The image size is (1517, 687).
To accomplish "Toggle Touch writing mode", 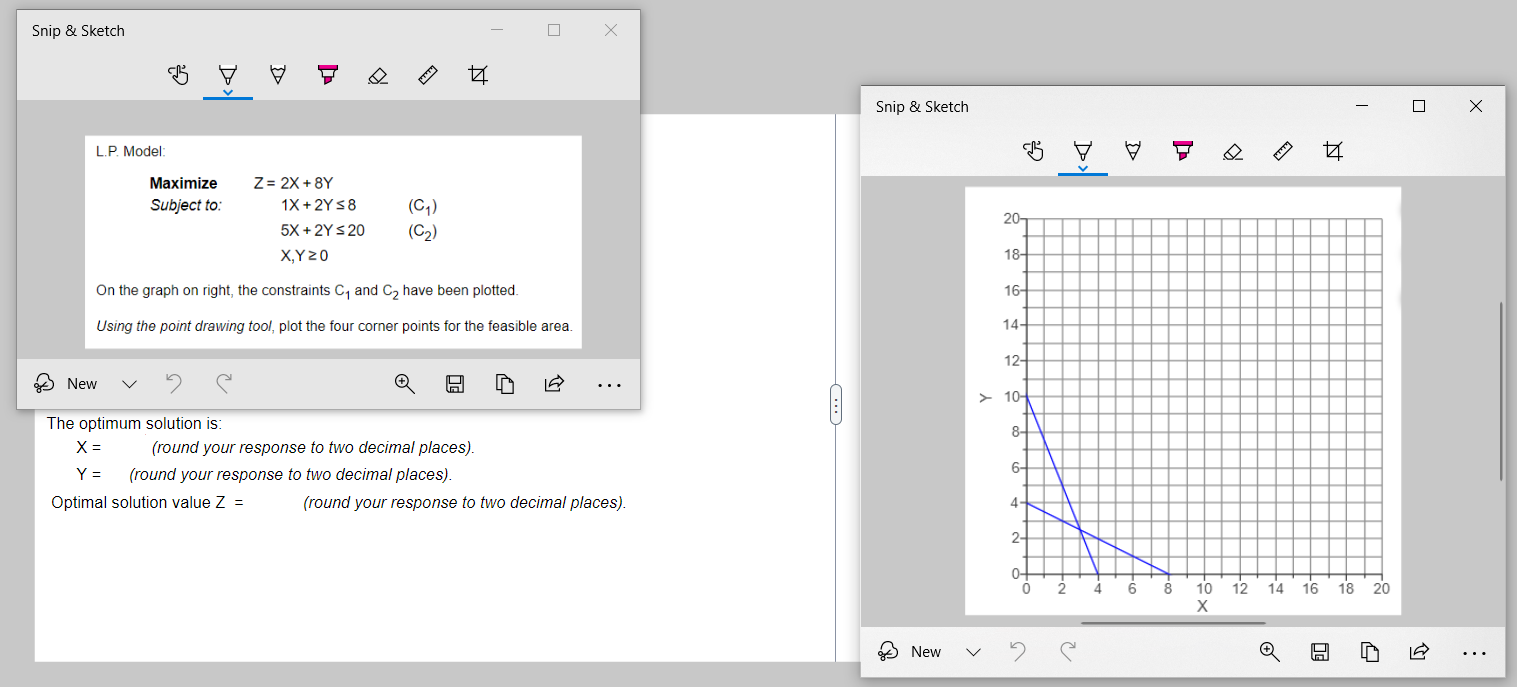I will coord(178,74).
